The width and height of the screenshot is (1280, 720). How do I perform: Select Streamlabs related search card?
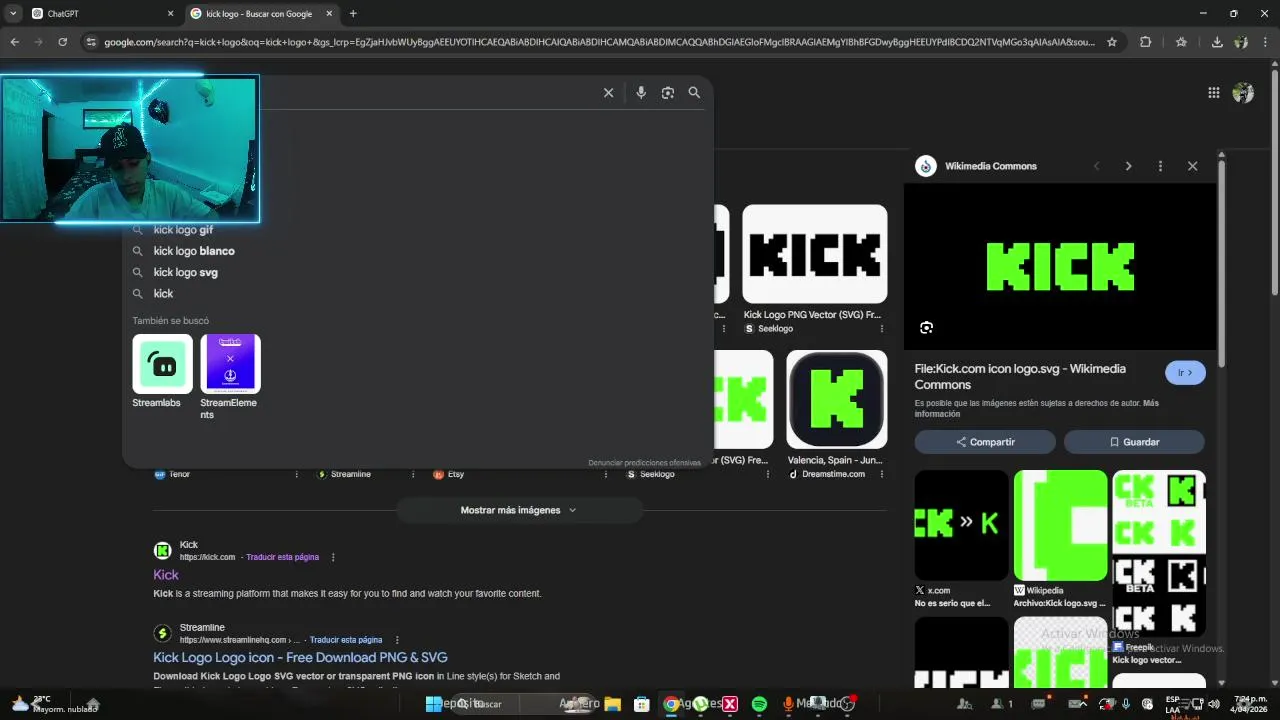[162, 371]
